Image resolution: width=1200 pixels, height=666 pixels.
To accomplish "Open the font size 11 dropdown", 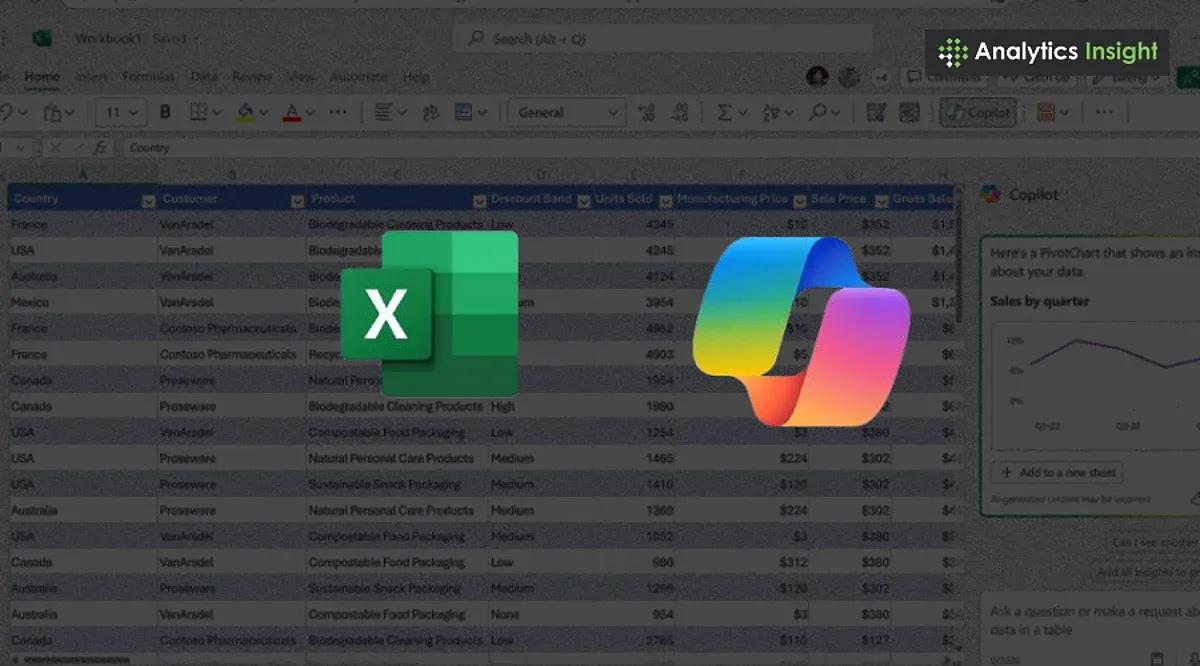I will 121,112.
